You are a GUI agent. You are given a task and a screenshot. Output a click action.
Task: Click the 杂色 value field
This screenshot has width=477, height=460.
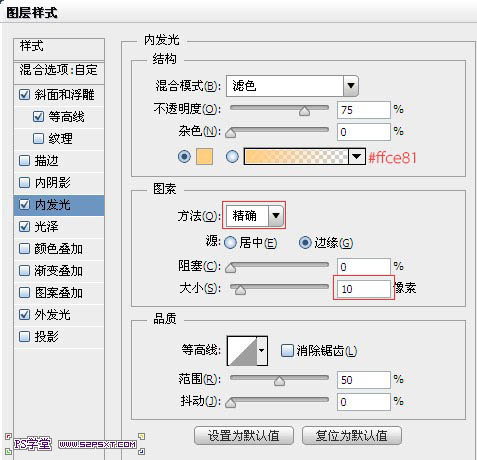364,132
